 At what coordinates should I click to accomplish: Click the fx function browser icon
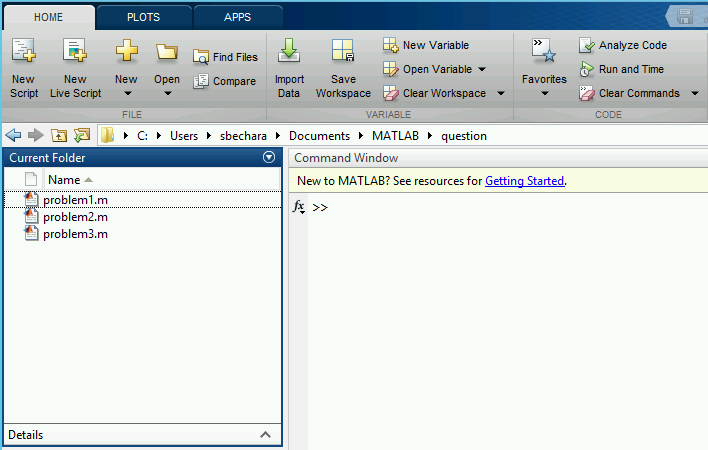298,207
